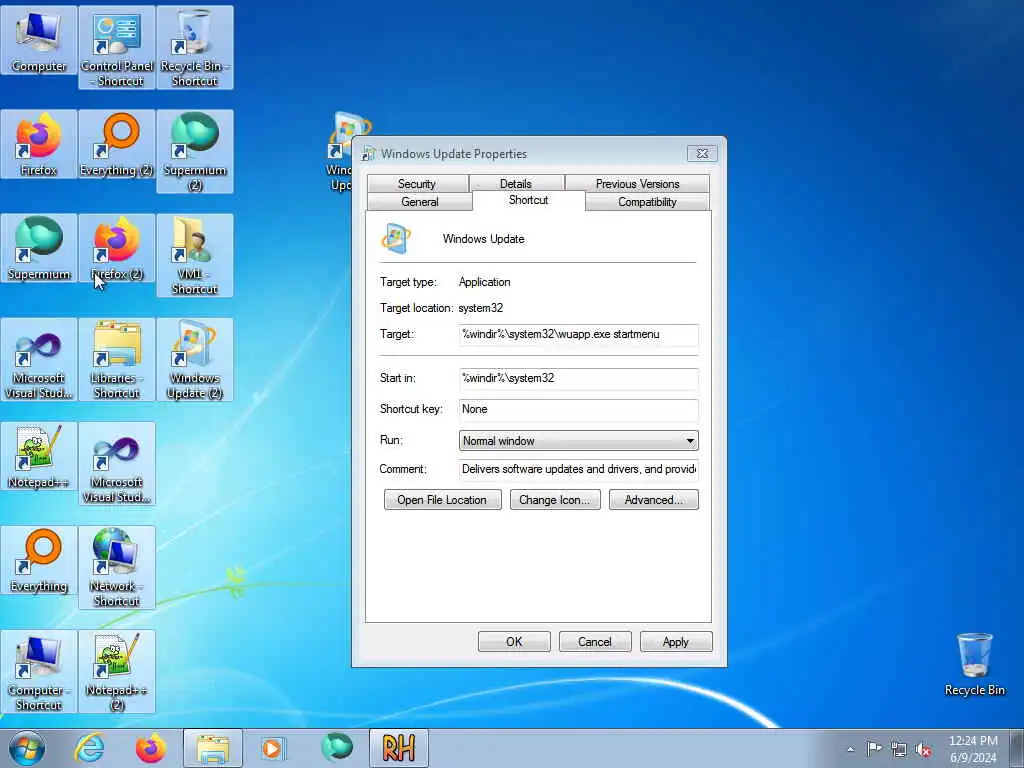
Task: Select the Windows Update (2) desktop icon
Action: pos(195,360)
